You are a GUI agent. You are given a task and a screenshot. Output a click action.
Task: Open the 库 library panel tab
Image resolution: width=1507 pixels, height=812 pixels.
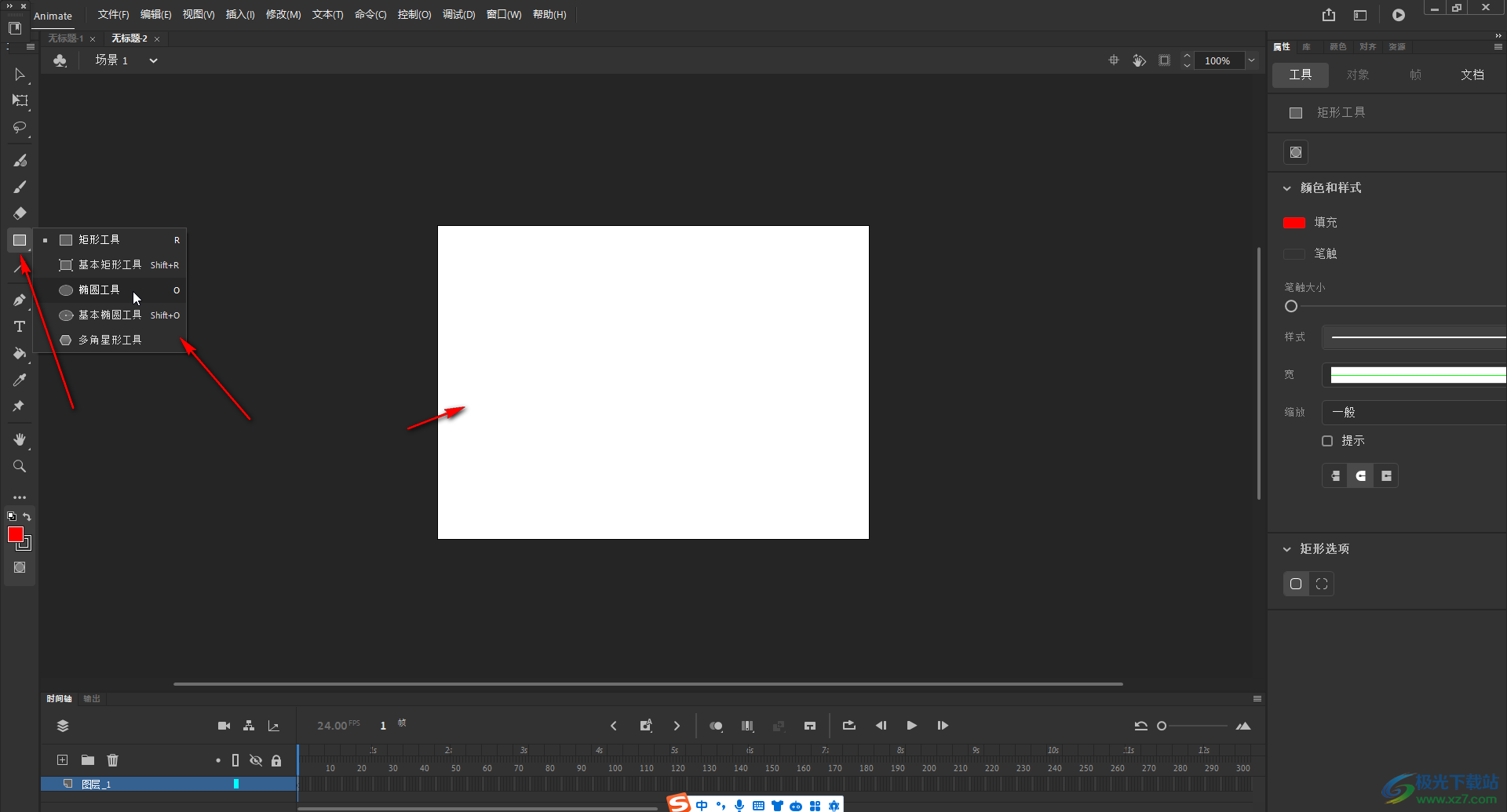(x=1306, y=47)
